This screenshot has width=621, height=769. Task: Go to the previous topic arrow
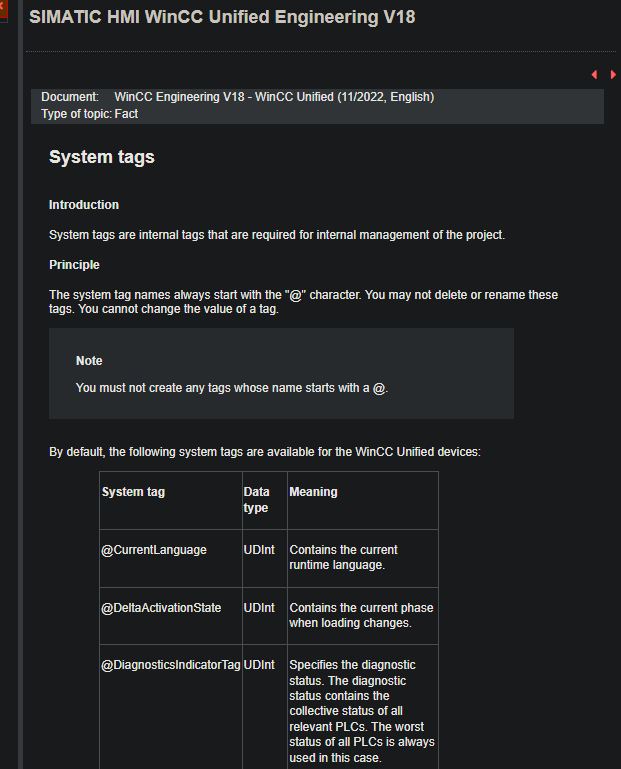(594, 75)
